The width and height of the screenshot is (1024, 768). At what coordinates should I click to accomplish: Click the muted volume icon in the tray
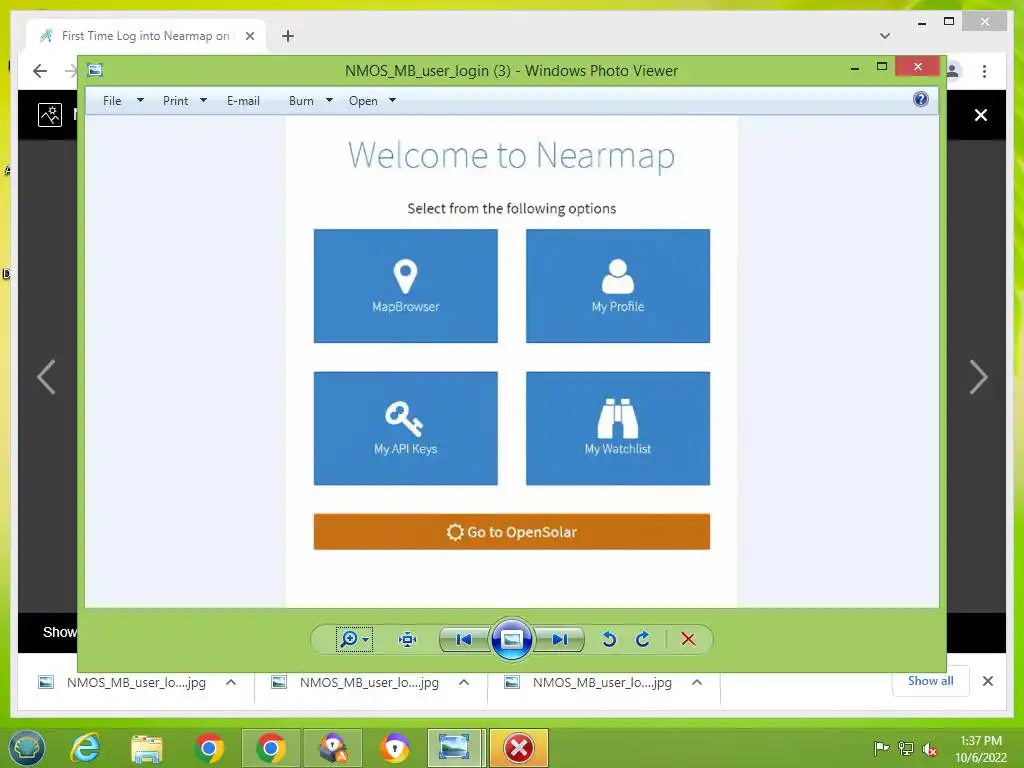tap(930, 748)
